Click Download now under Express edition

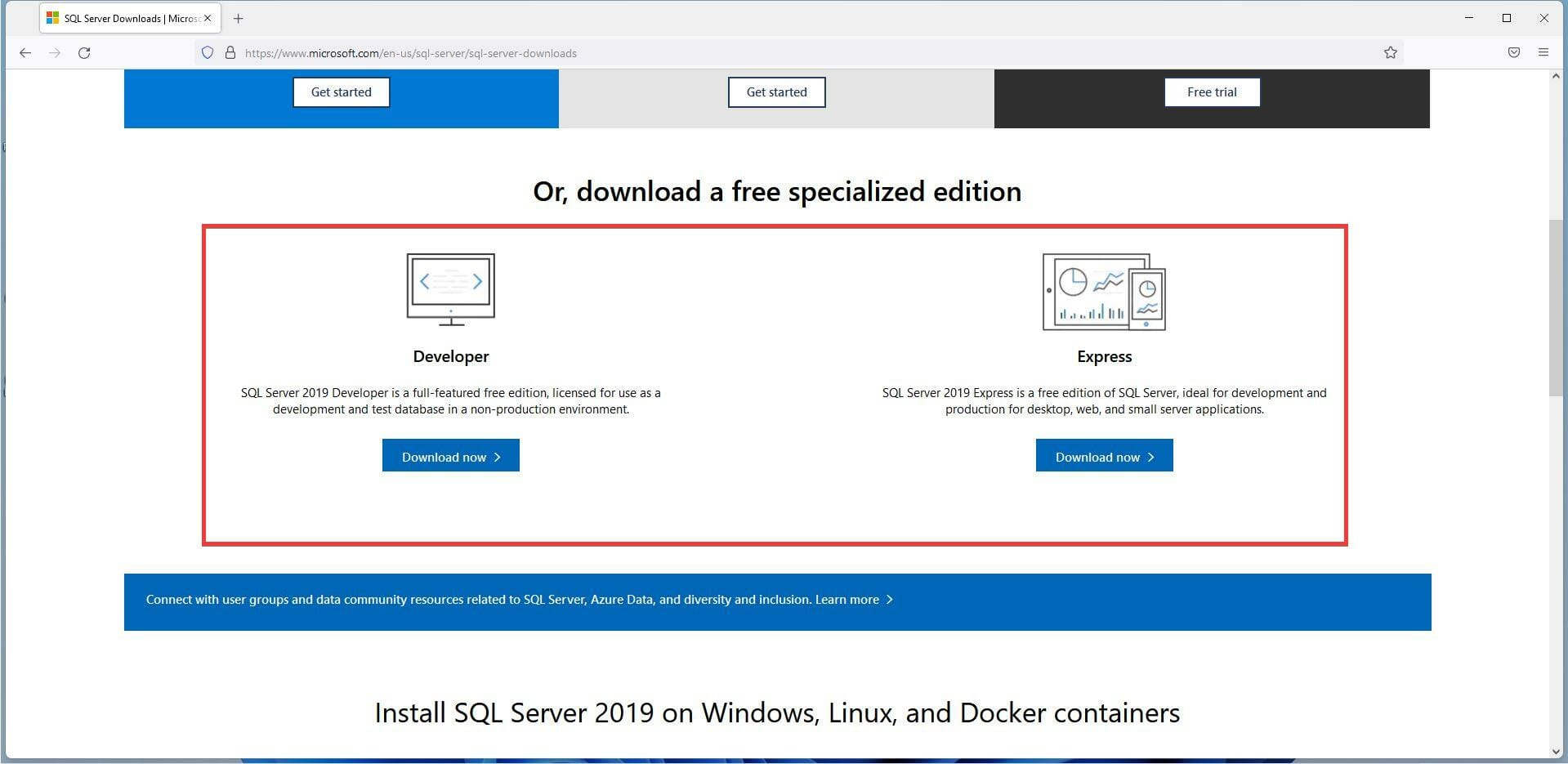coord(1104,456)
